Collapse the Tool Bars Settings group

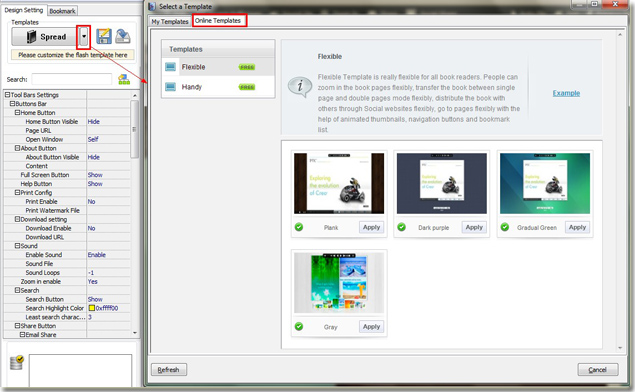point(7,95)
